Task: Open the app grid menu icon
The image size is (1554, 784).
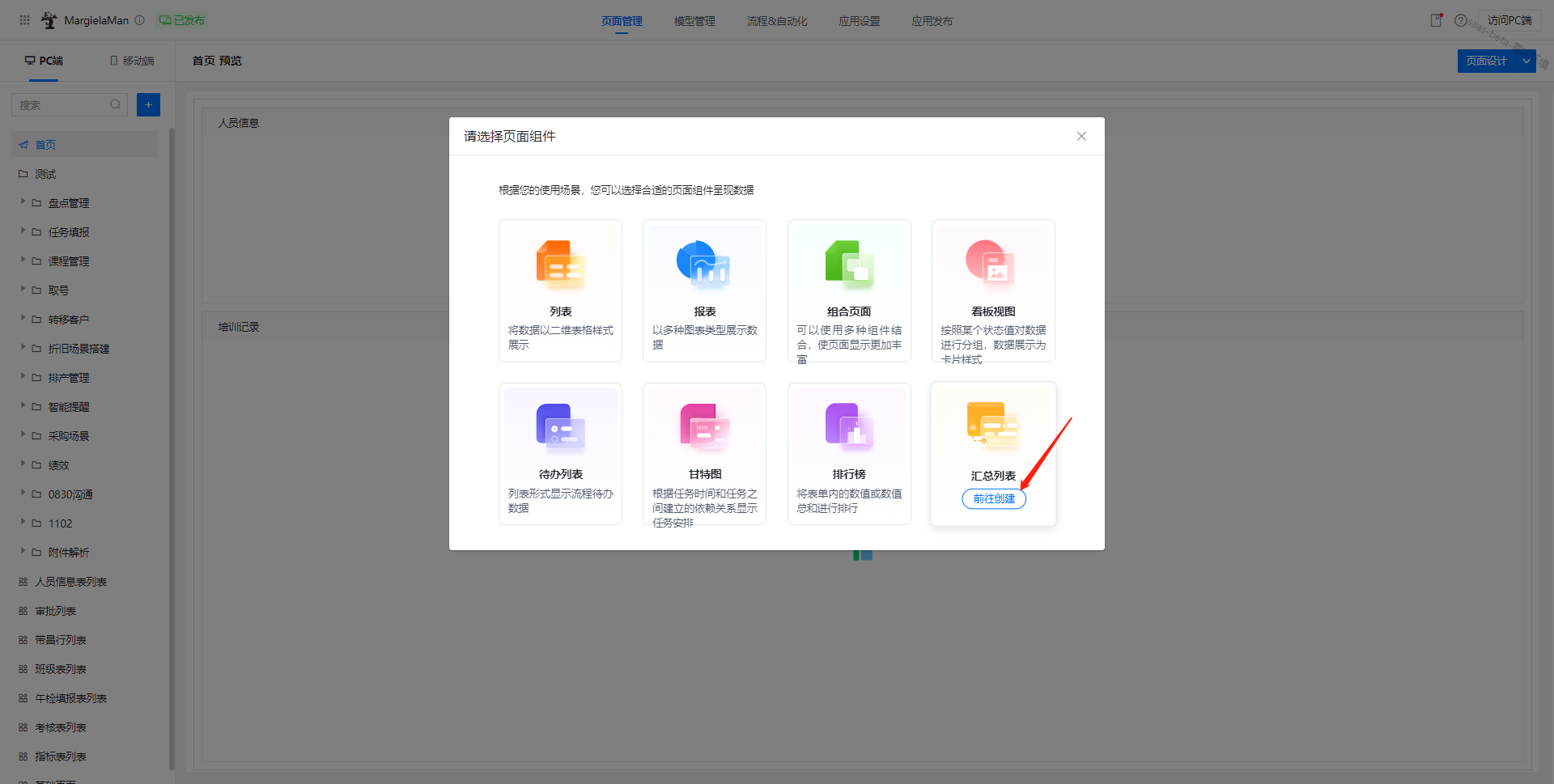Action: coord(25,20)
